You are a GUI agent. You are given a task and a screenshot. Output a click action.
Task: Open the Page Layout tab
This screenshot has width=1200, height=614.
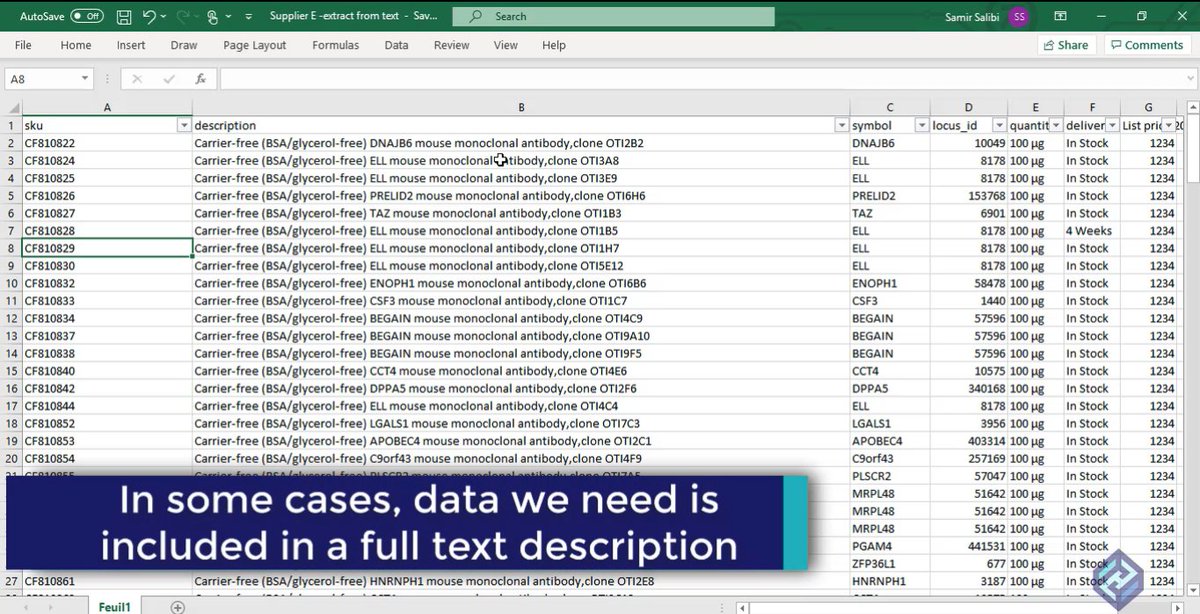tap(255, 45)
